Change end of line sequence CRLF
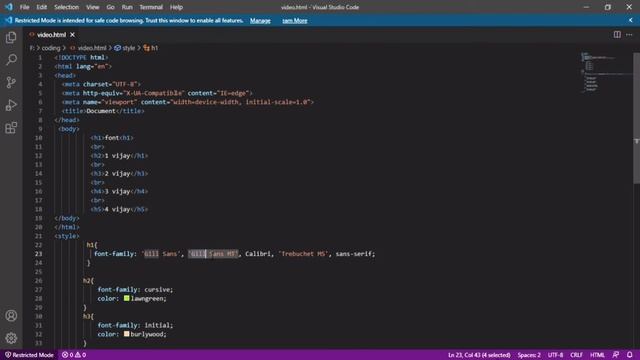The width and height of the screenshot is (640, 360). pos(576,355)
